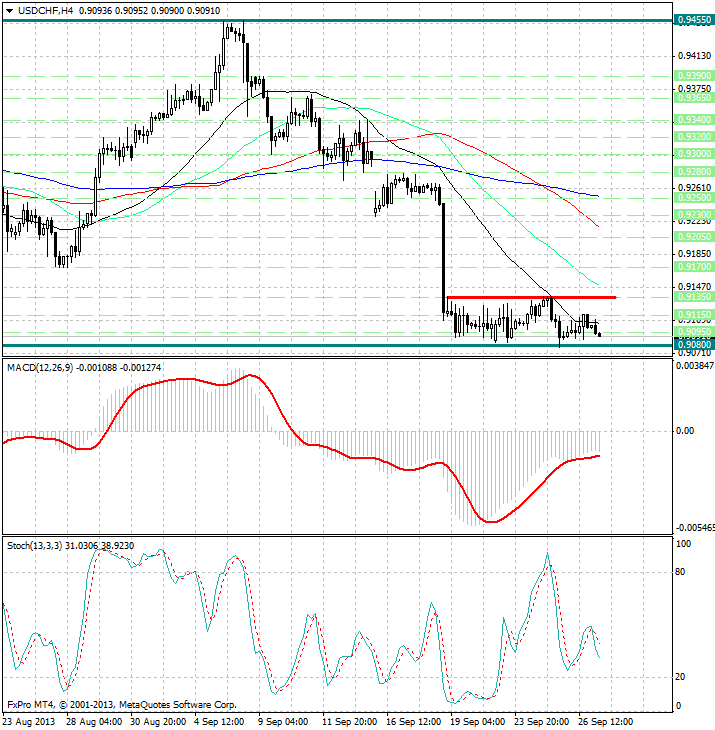Click the 0.90800 teal support label
The height and width of the screenshot is (730, 715).
[694, 345]
